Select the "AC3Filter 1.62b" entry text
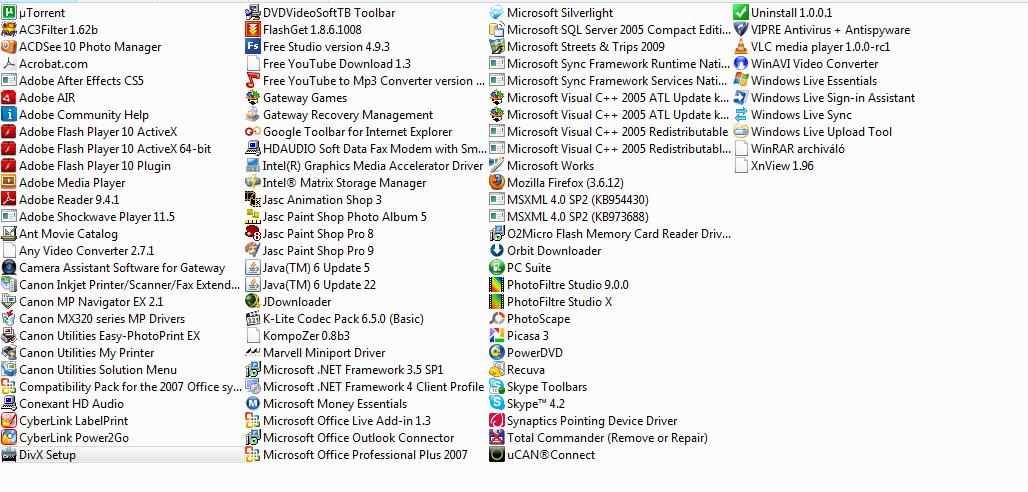The width and height of the screenshot is (1028, 492). 58,30
